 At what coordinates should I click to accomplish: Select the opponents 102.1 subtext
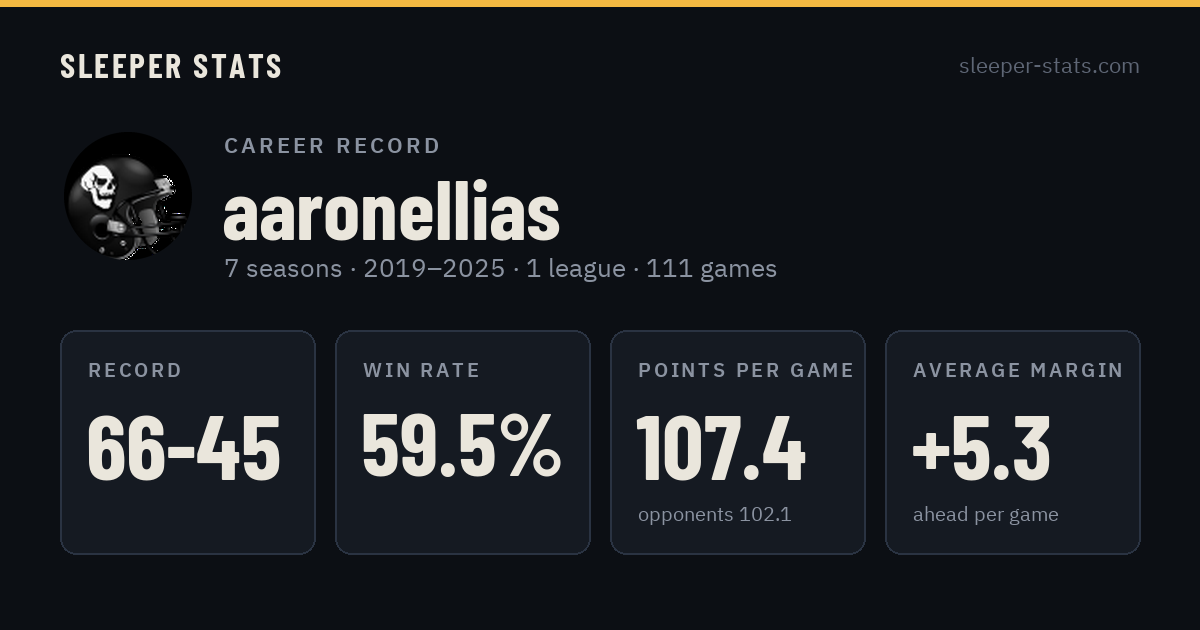click(x=714, y=515)
